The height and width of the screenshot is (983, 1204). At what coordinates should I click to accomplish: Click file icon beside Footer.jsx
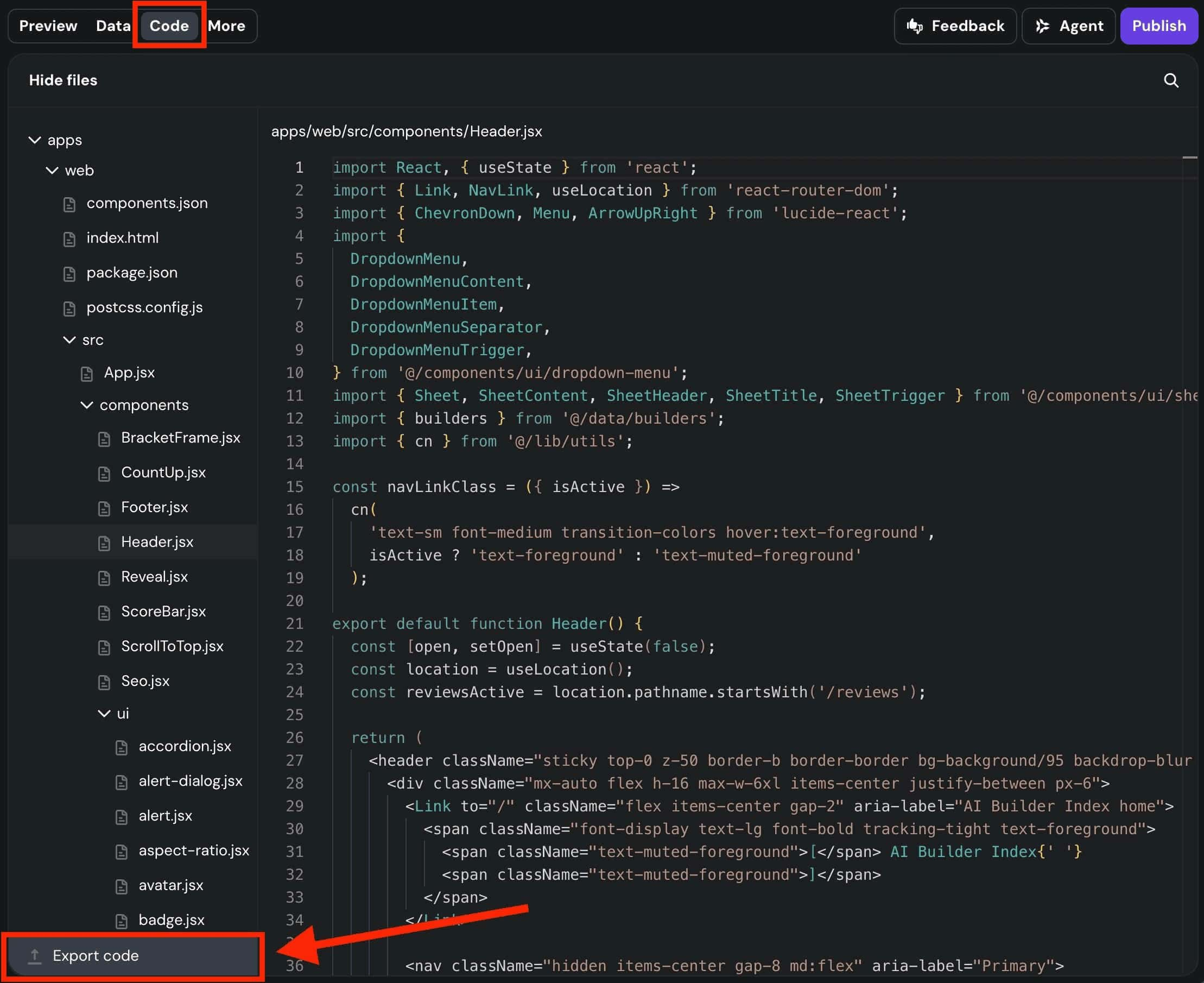point(104,508)
